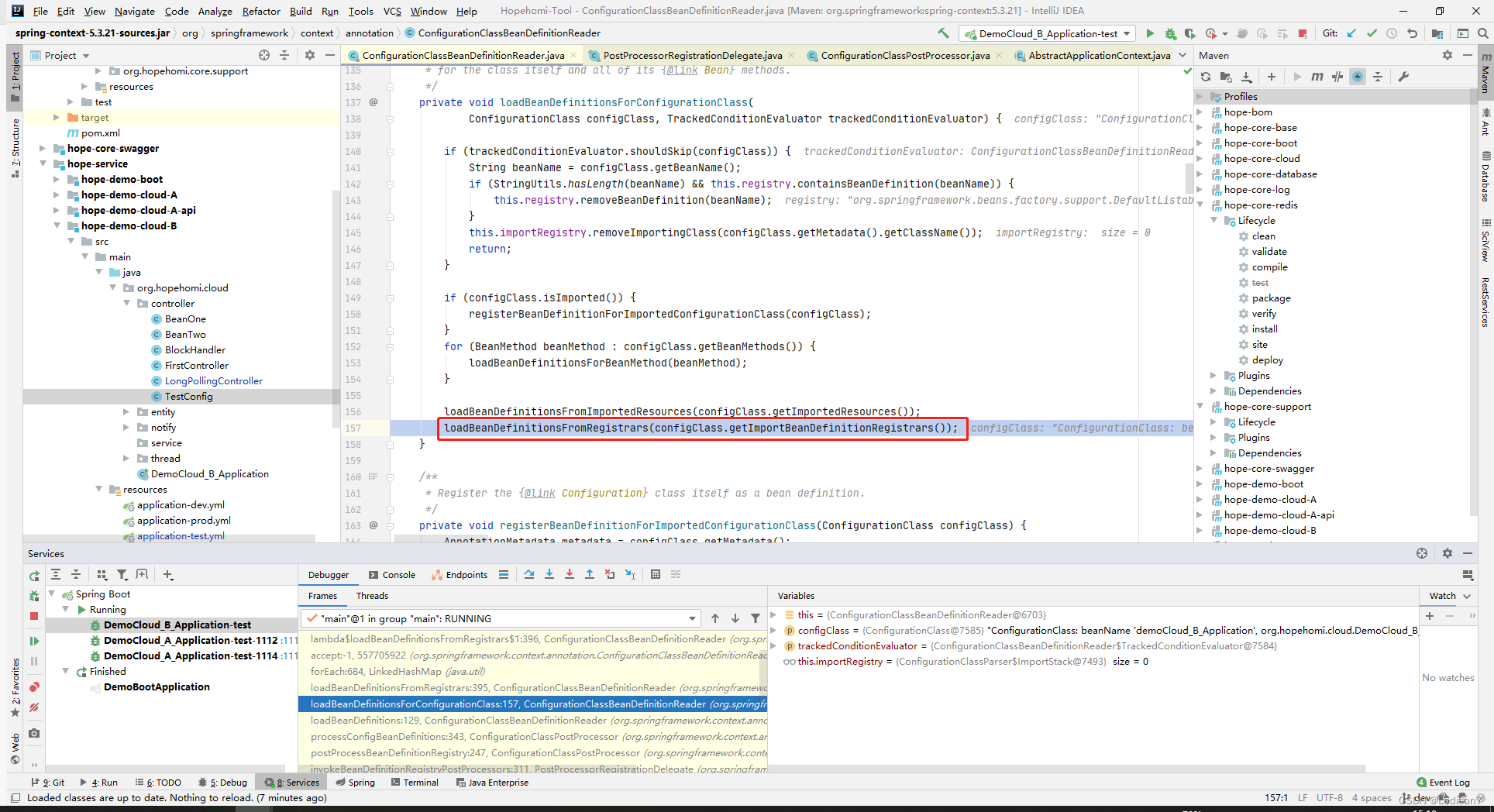The image size is (1494, 812).
Task: Click the Build project hammer icon
Action: pos(943,33)
